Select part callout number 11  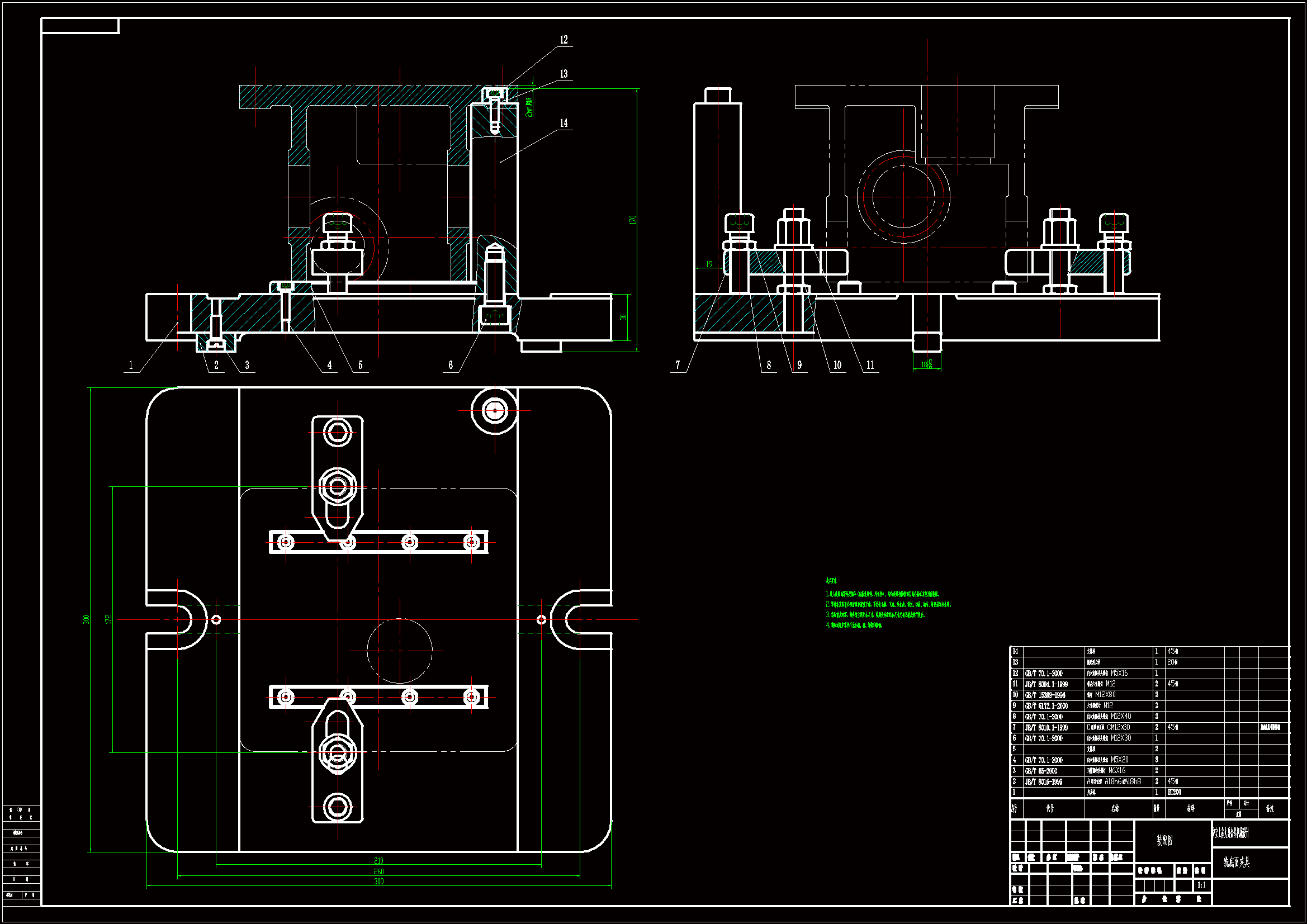coord(870,366)
